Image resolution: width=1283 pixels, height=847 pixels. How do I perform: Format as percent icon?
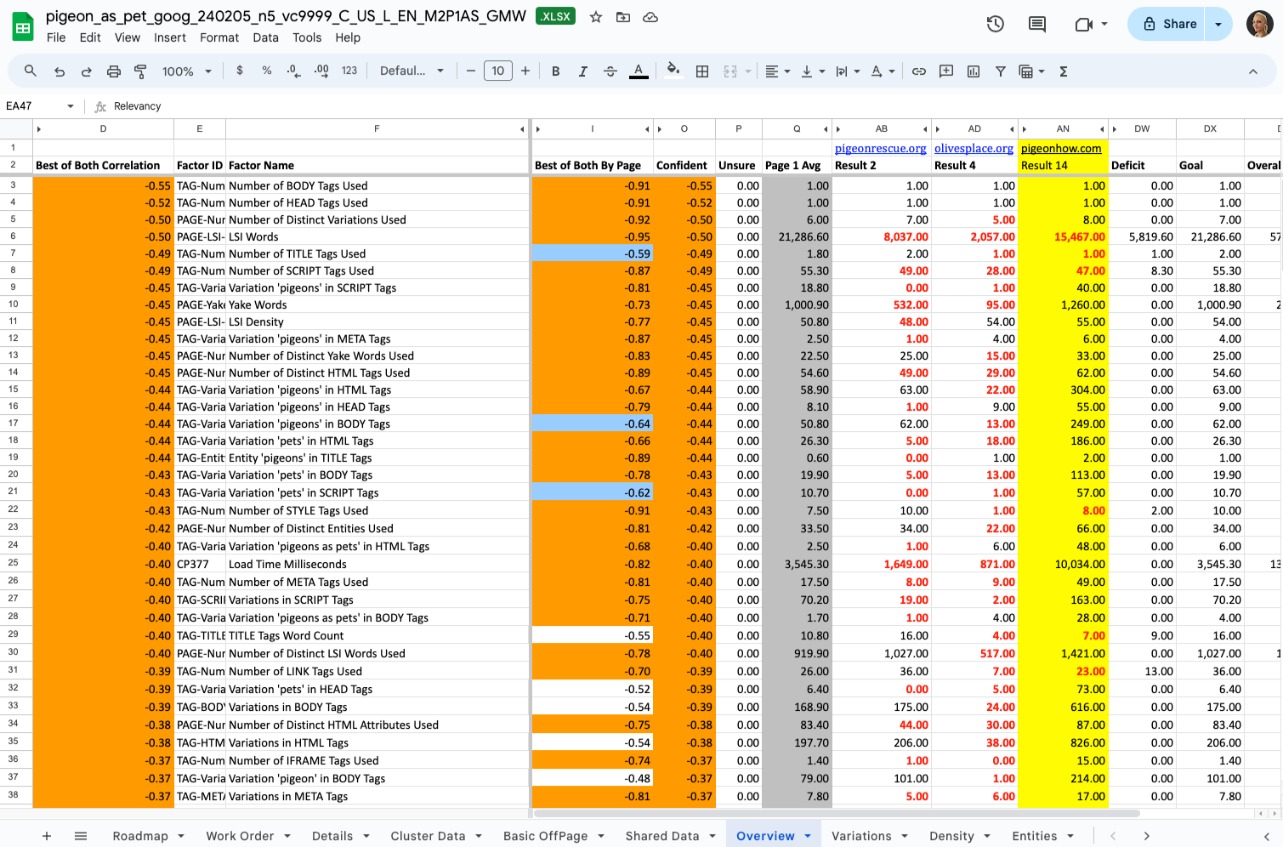point(266,71)
